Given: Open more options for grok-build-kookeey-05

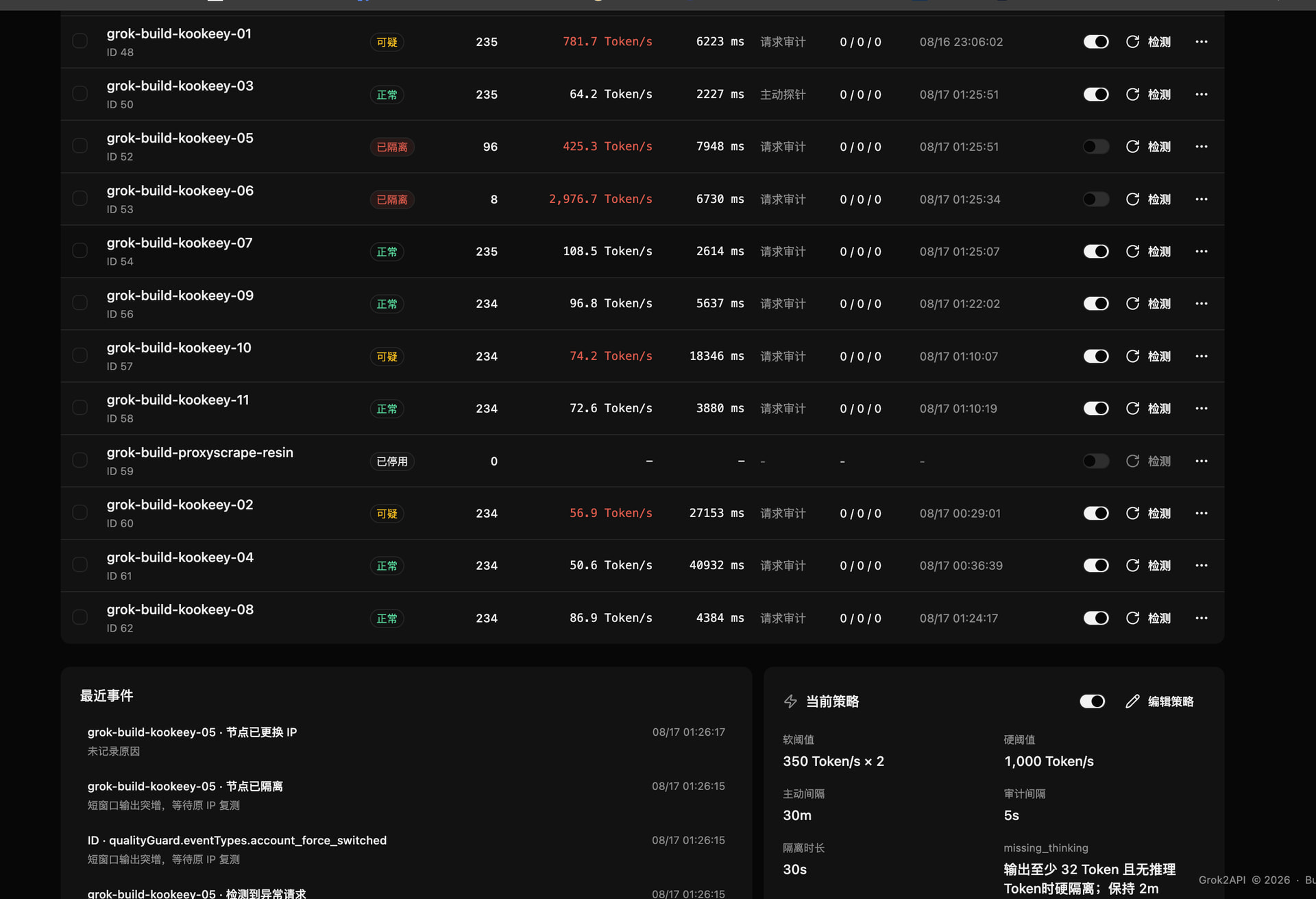Looking at the screenshot, I should (x=1201, y=147).
